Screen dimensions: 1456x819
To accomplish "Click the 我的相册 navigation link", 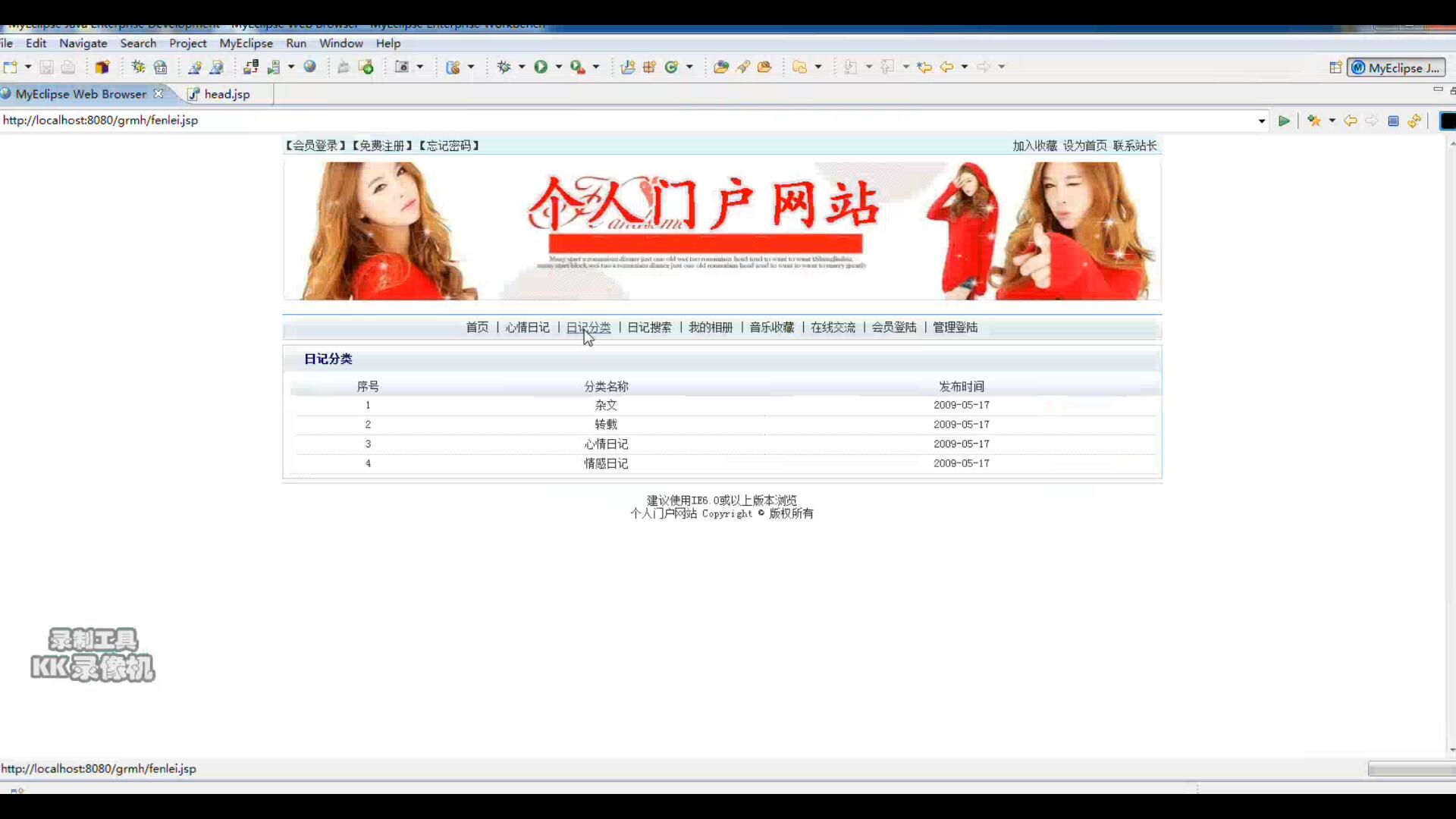I will tap(711, 328).
